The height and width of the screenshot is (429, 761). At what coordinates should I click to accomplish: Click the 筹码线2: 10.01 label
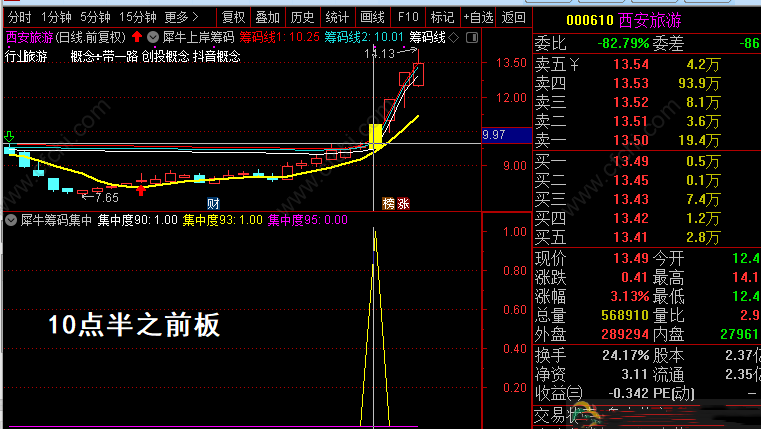pos(364,37)
